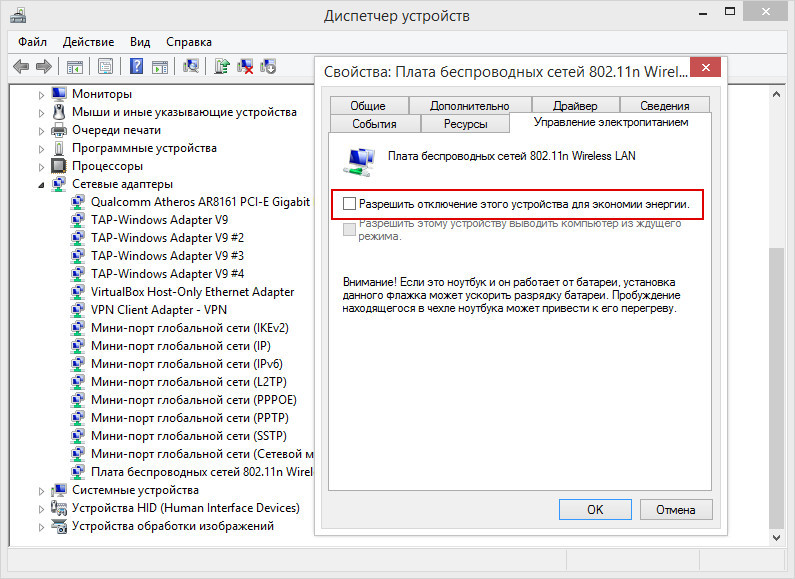Click the Device Manager title bar icon
Viewport: 795px width, 579px height.
coord(18,15)
